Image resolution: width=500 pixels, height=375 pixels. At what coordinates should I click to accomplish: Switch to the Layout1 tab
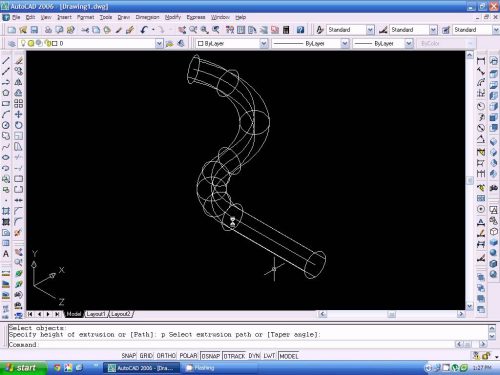point(96,314)
